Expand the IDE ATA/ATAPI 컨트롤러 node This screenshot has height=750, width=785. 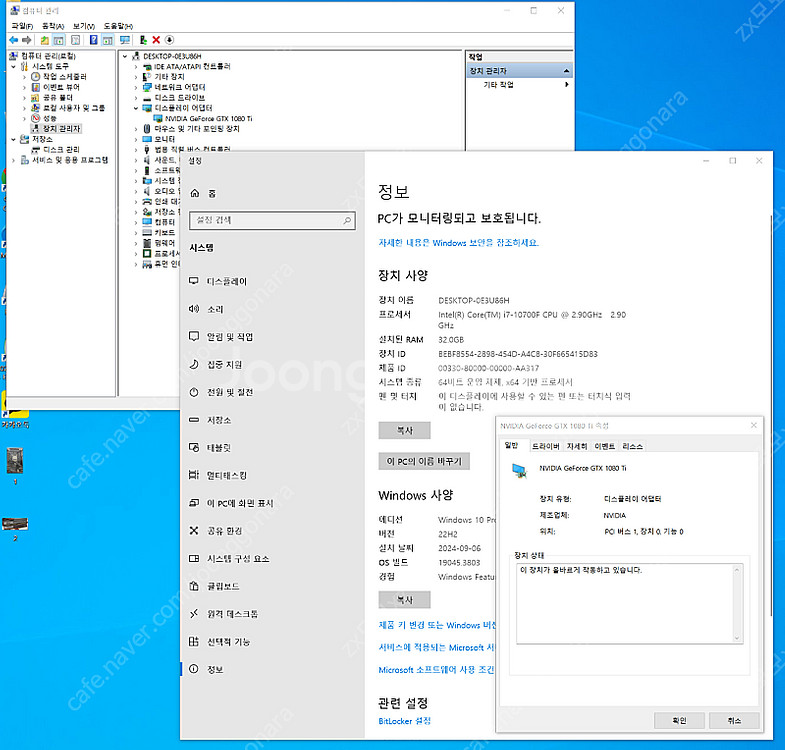pyautogui.click(x=136, y=67)
